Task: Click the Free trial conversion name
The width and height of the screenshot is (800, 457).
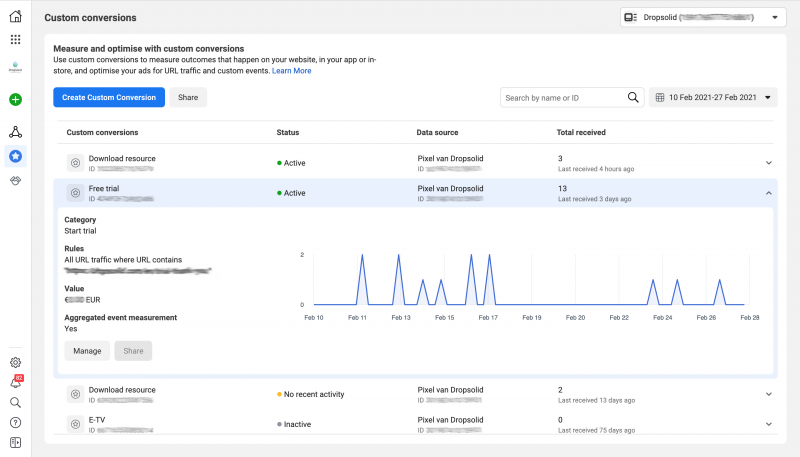Action: click(104, 188)
